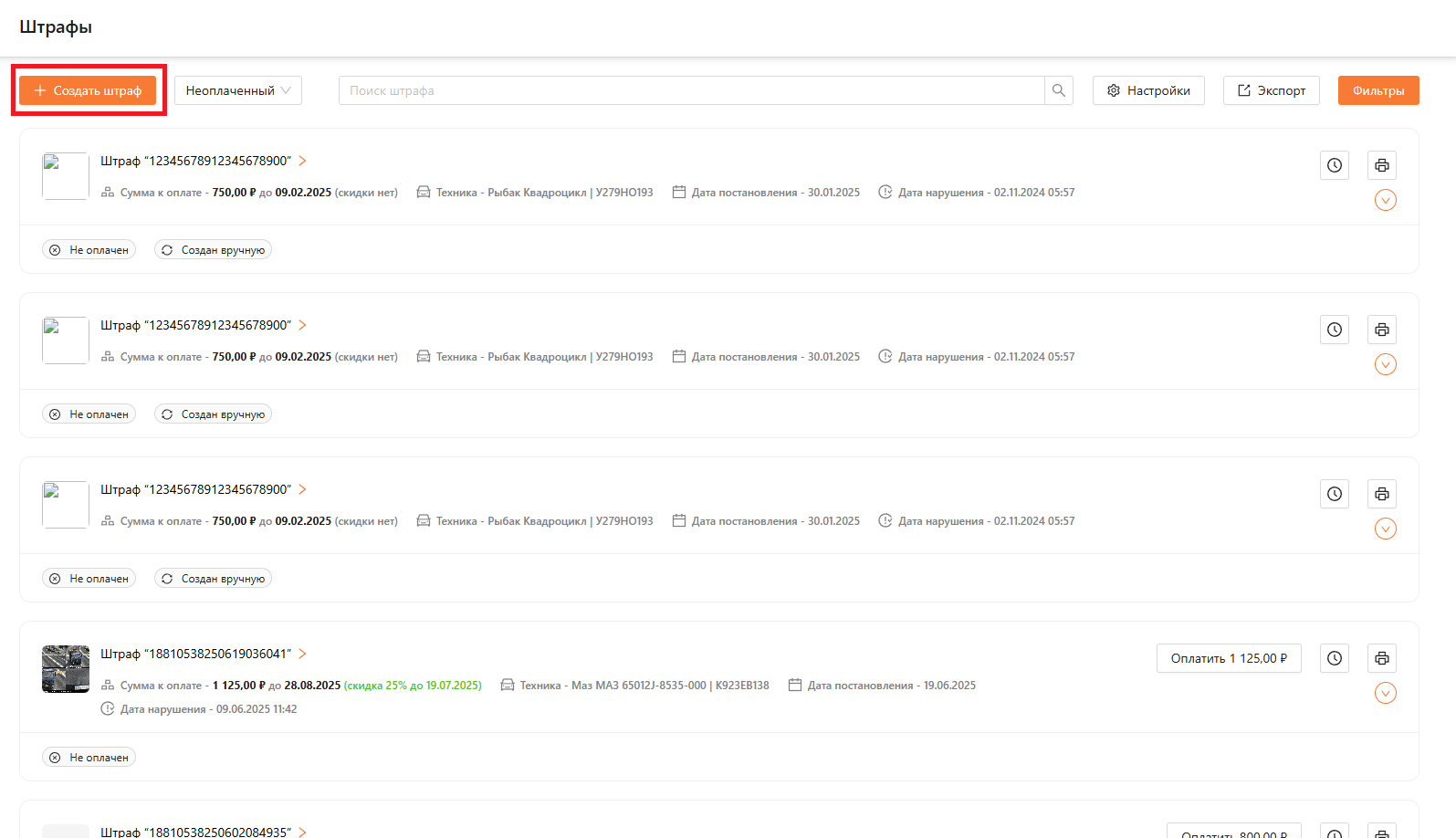
Task: Open Настройки settings
Action: [1148, 90]
